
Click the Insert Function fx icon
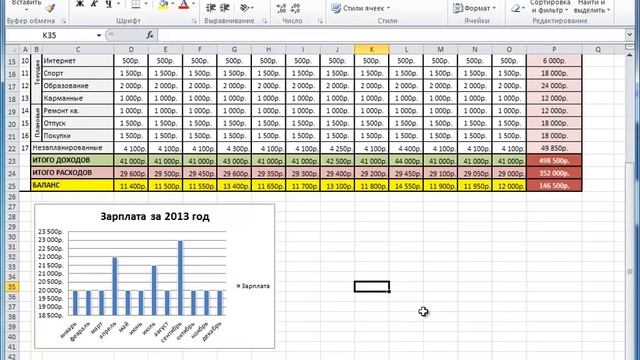[150, 36]
